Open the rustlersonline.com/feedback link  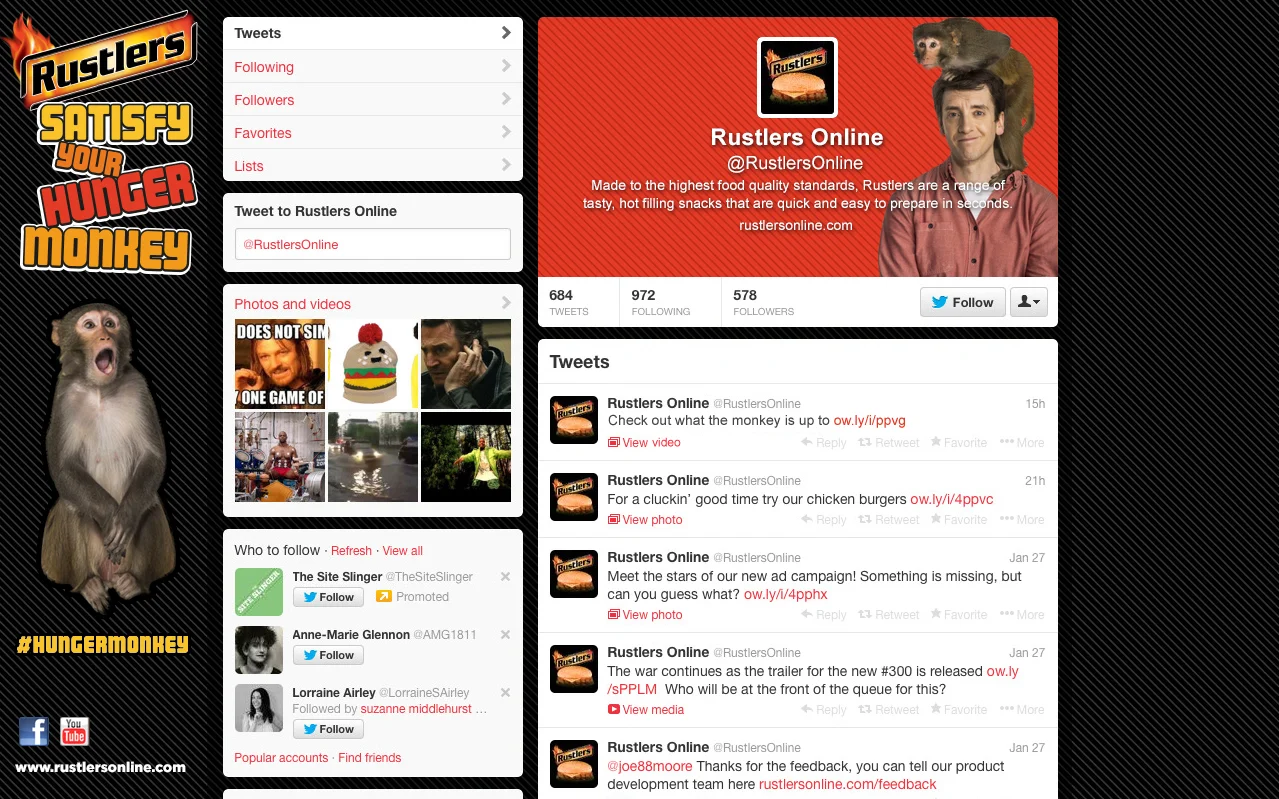pos(848,785)
